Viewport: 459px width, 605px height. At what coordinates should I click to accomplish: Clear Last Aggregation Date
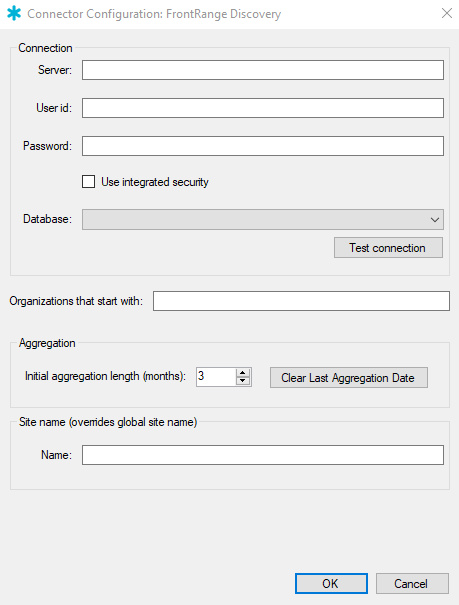[349, 377]
